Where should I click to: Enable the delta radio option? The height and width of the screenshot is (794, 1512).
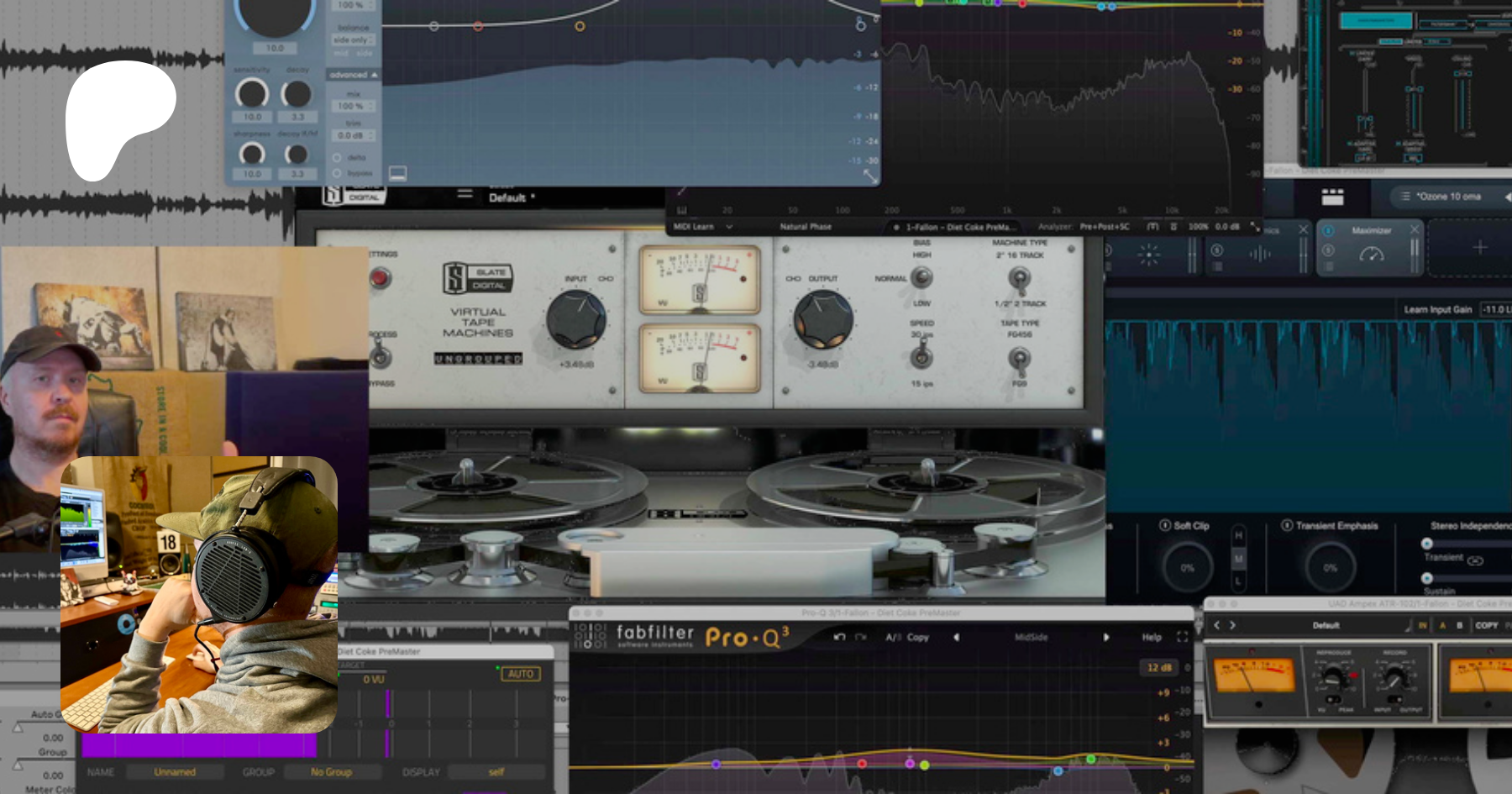click(337, 157)
